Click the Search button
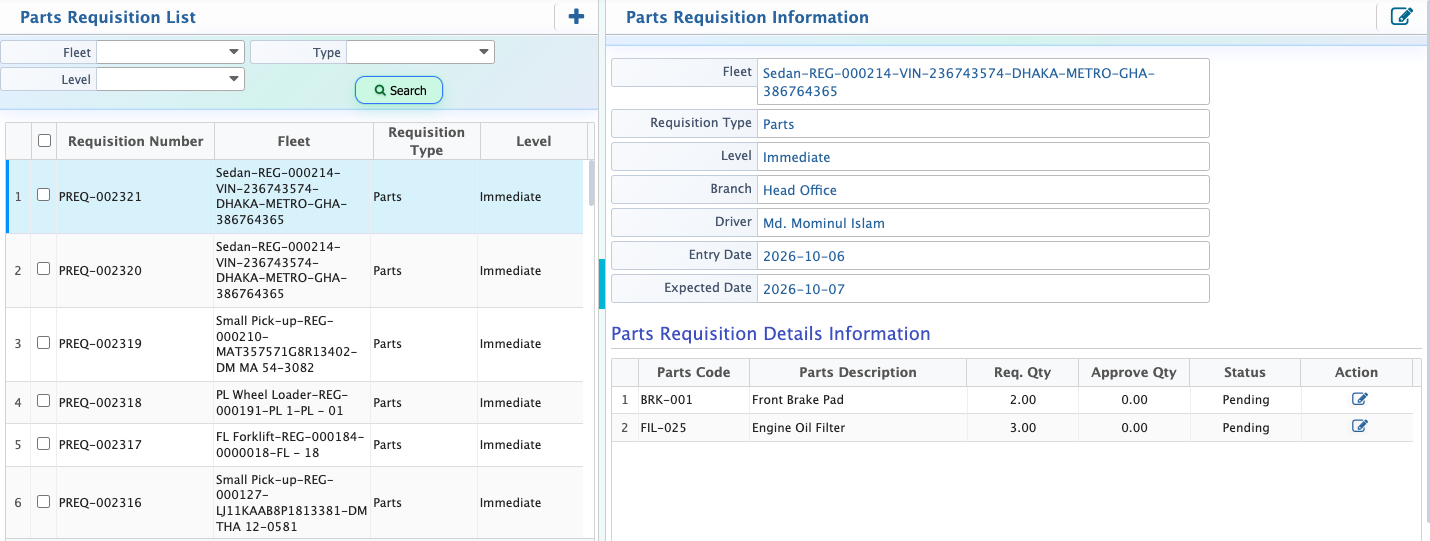1430x541 pixels. [399, 90]
